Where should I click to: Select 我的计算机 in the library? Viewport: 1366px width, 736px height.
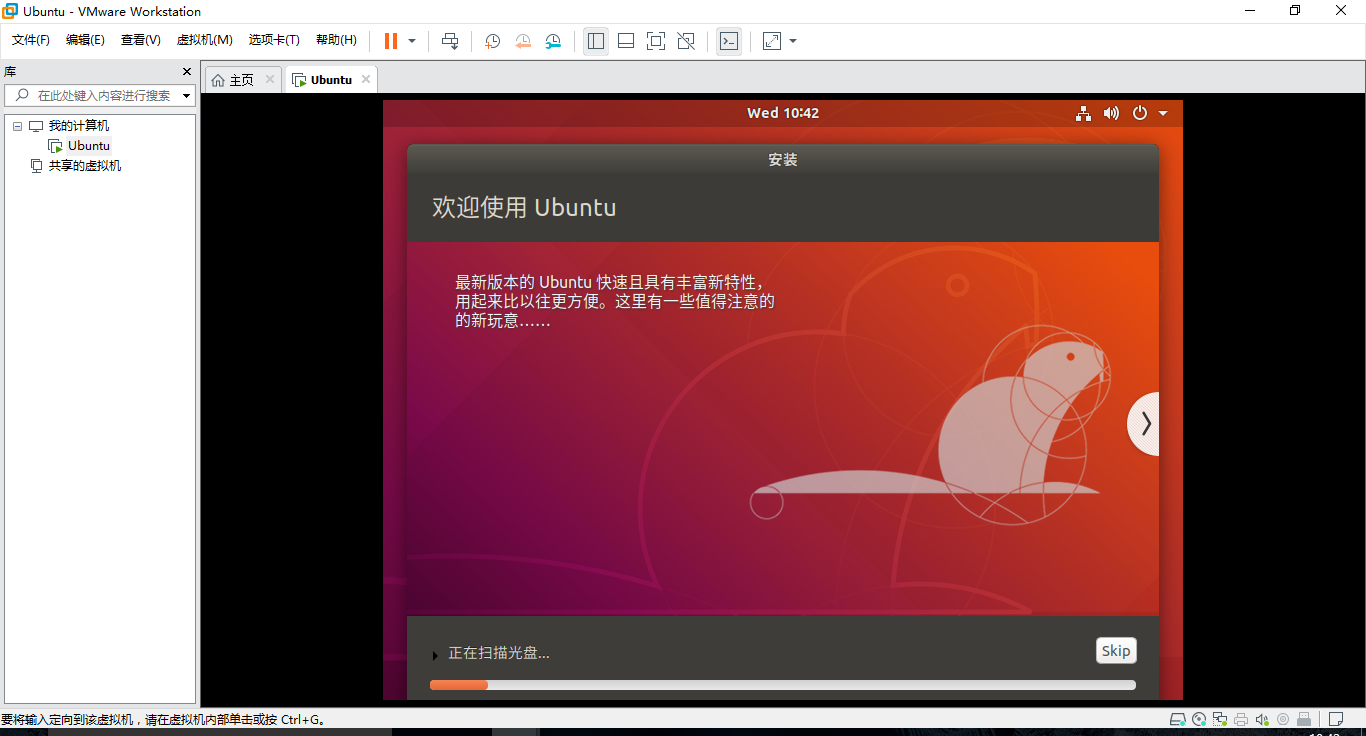point(79,126)
